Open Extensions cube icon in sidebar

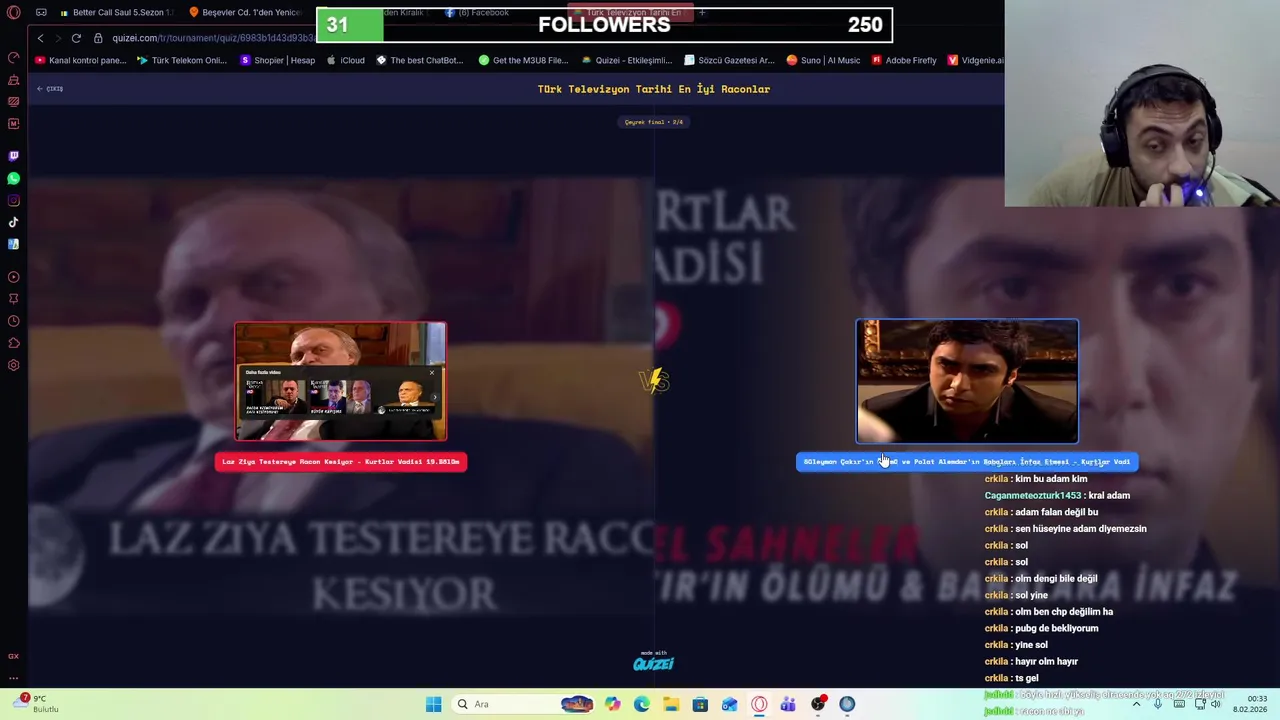[13, 343]
